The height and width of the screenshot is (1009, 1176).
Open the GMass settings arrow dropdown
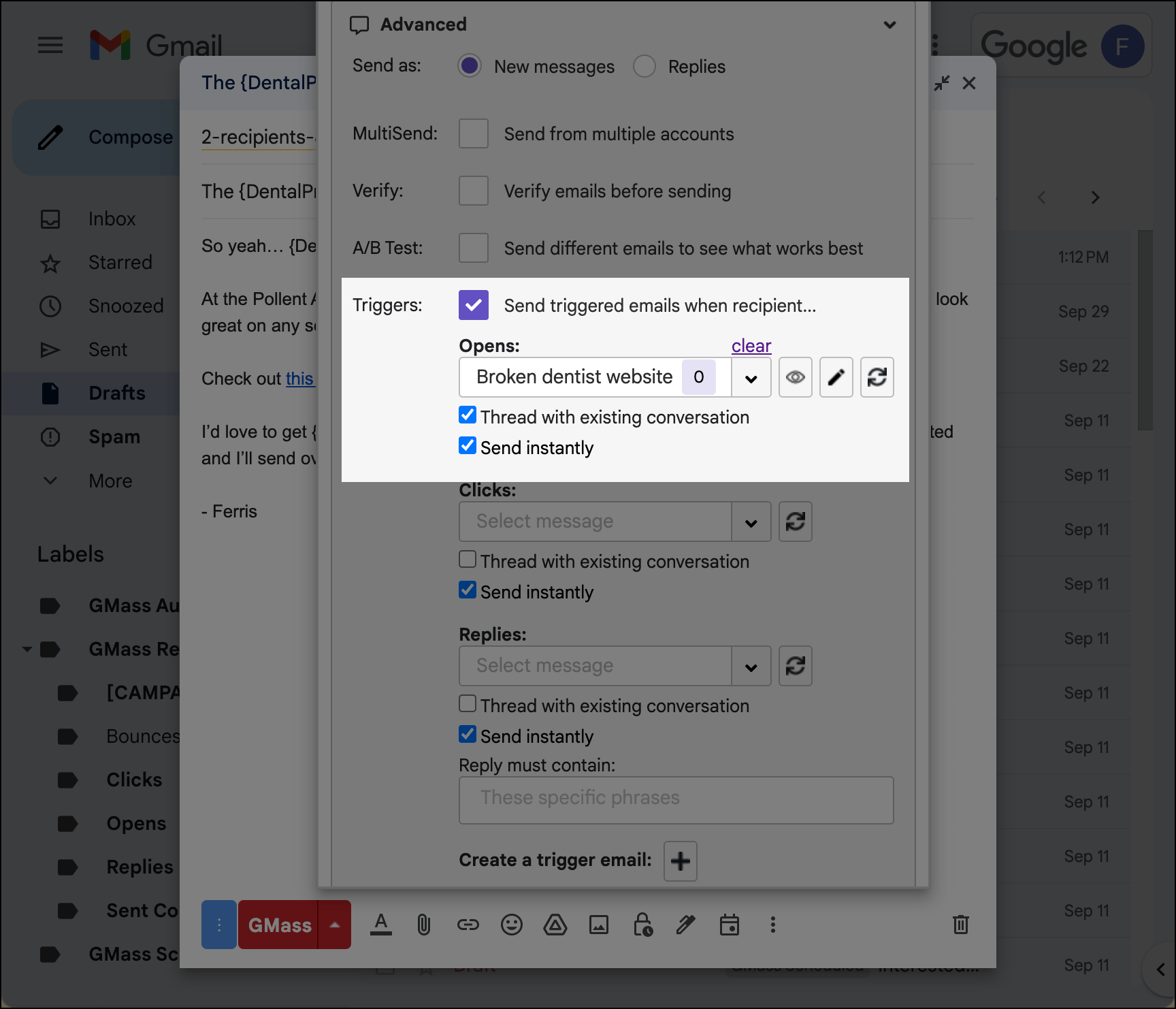(335, 925)
